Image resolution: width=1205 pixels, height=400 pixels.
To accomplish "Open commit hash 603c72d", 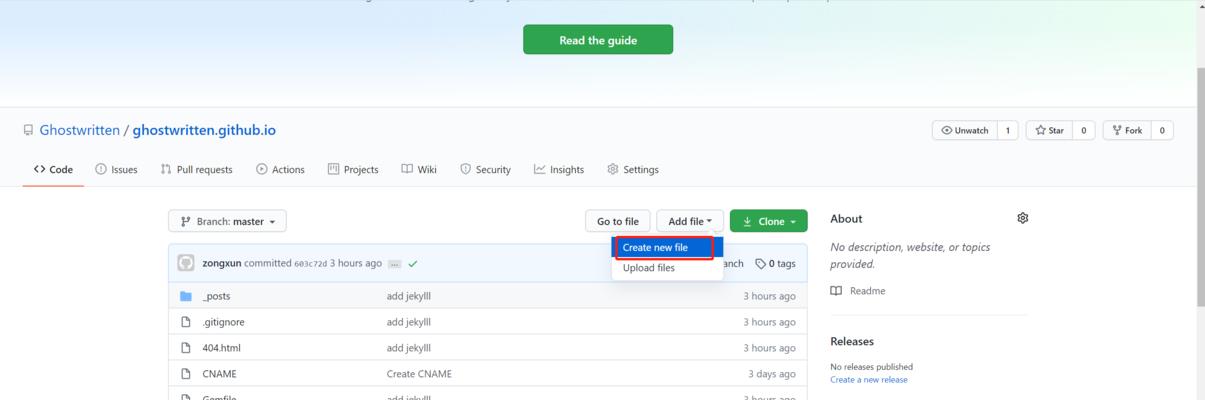I will click(x=310, y=264).
